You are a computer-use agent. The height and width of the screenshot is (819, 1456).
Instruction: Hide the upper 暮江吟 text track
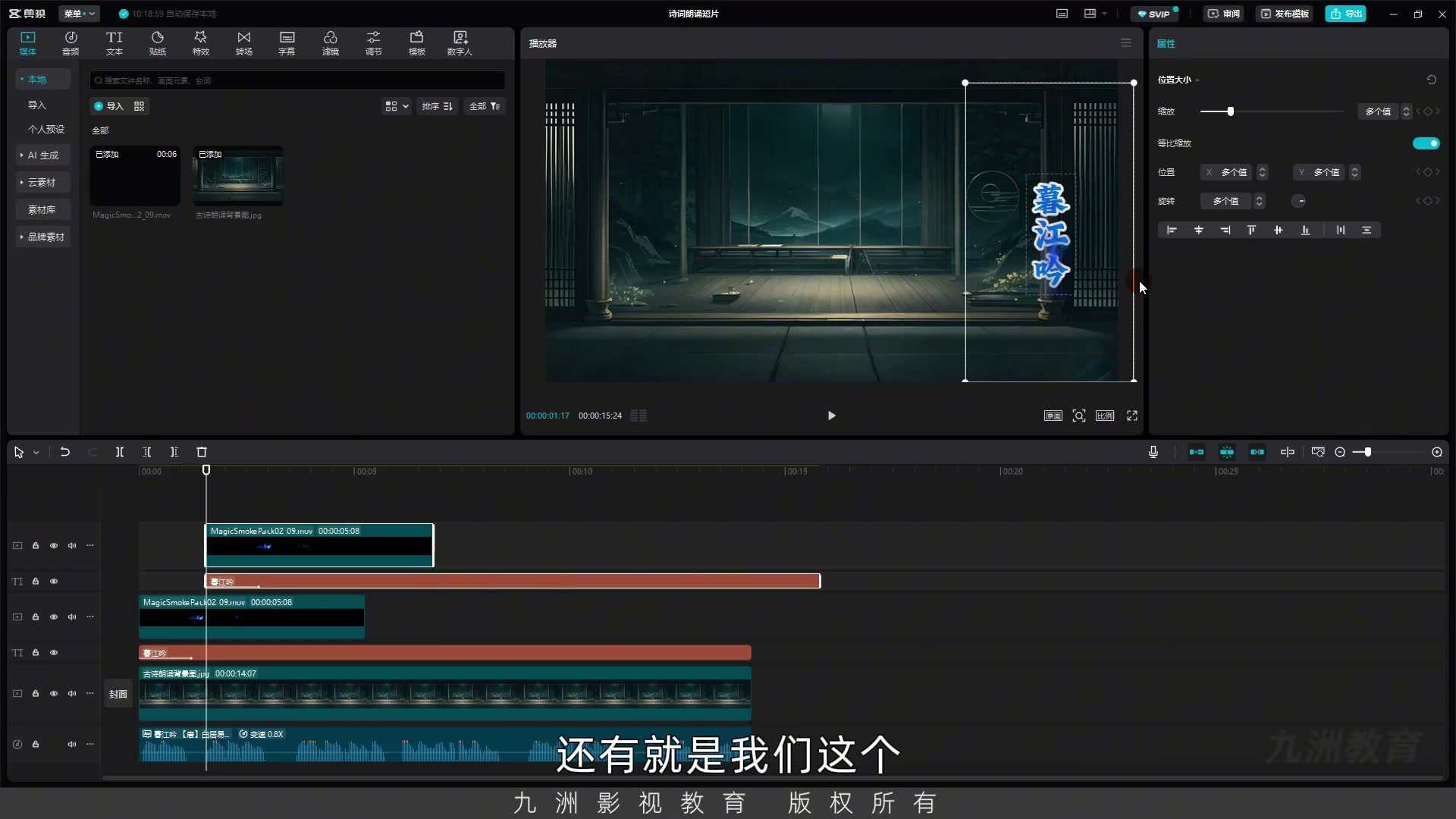coord(54,581)
